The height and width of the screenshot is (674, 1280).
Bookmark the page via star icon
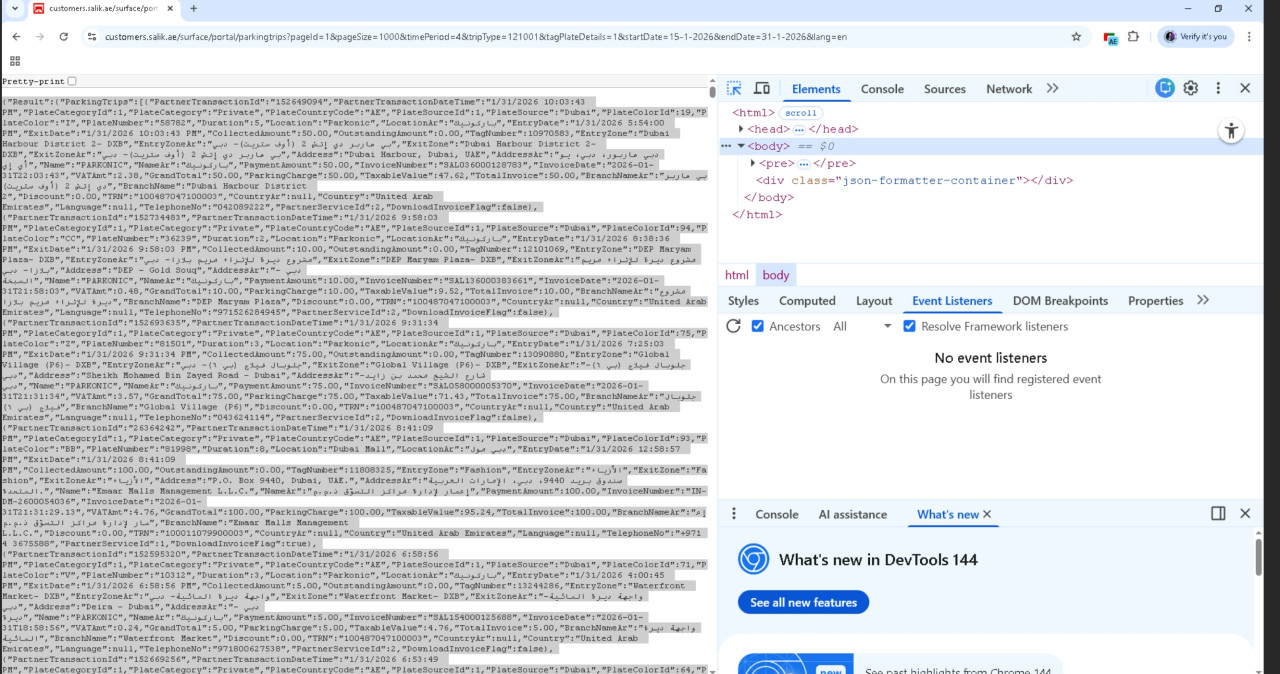(x=1076, y=36)
